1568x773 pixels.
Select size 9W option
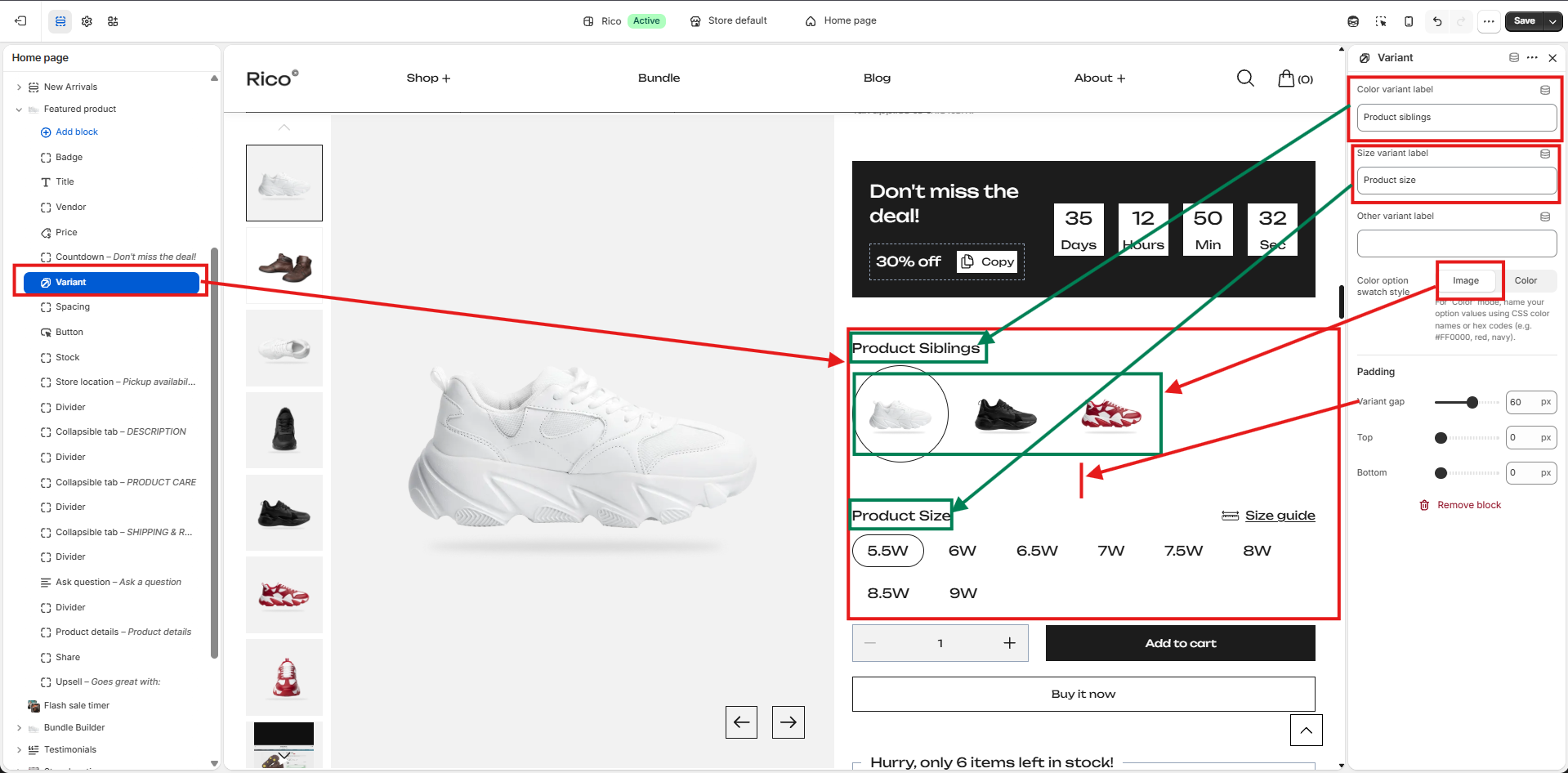point(963,593)
